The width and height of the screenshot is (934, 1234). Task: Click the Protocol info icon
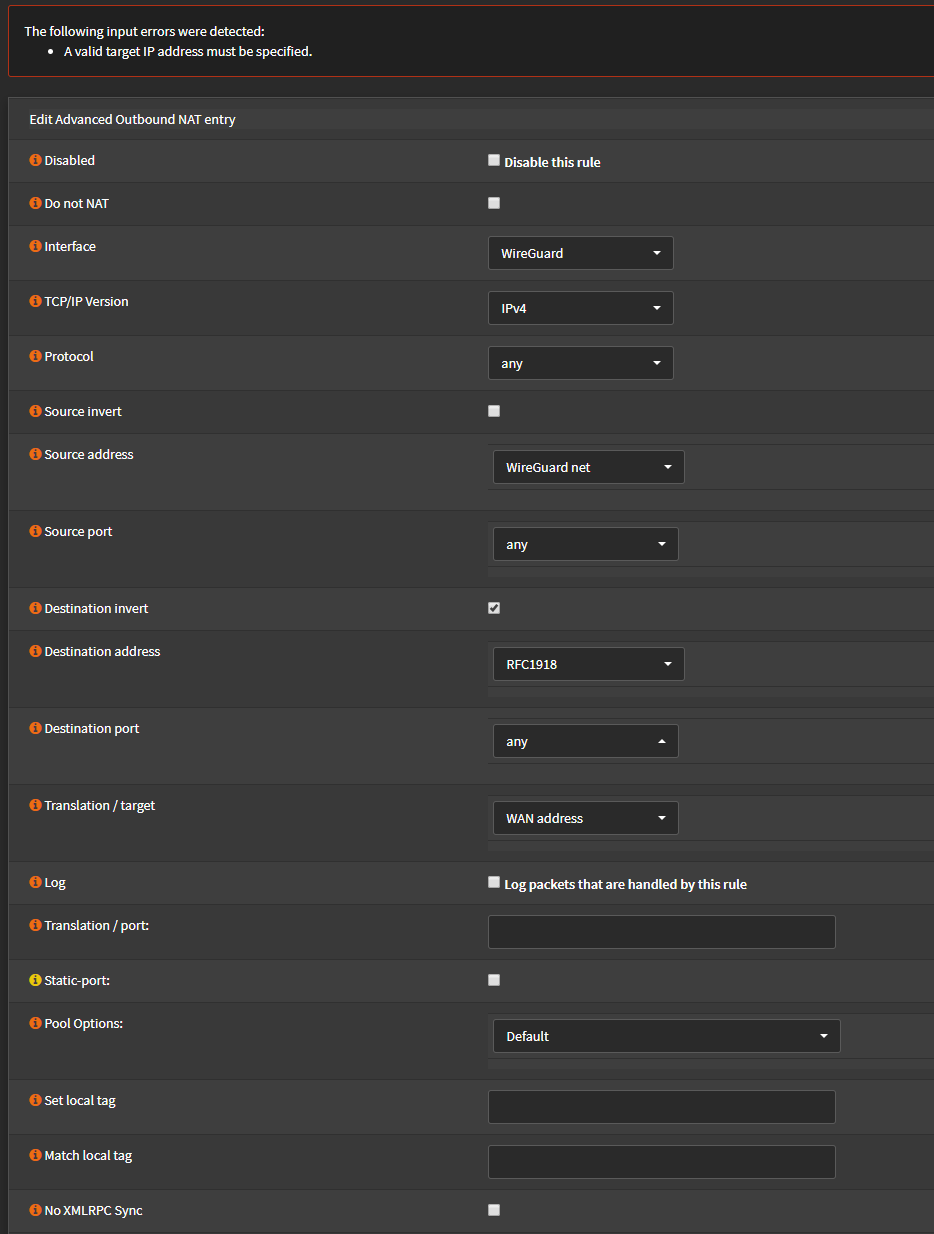32,356
